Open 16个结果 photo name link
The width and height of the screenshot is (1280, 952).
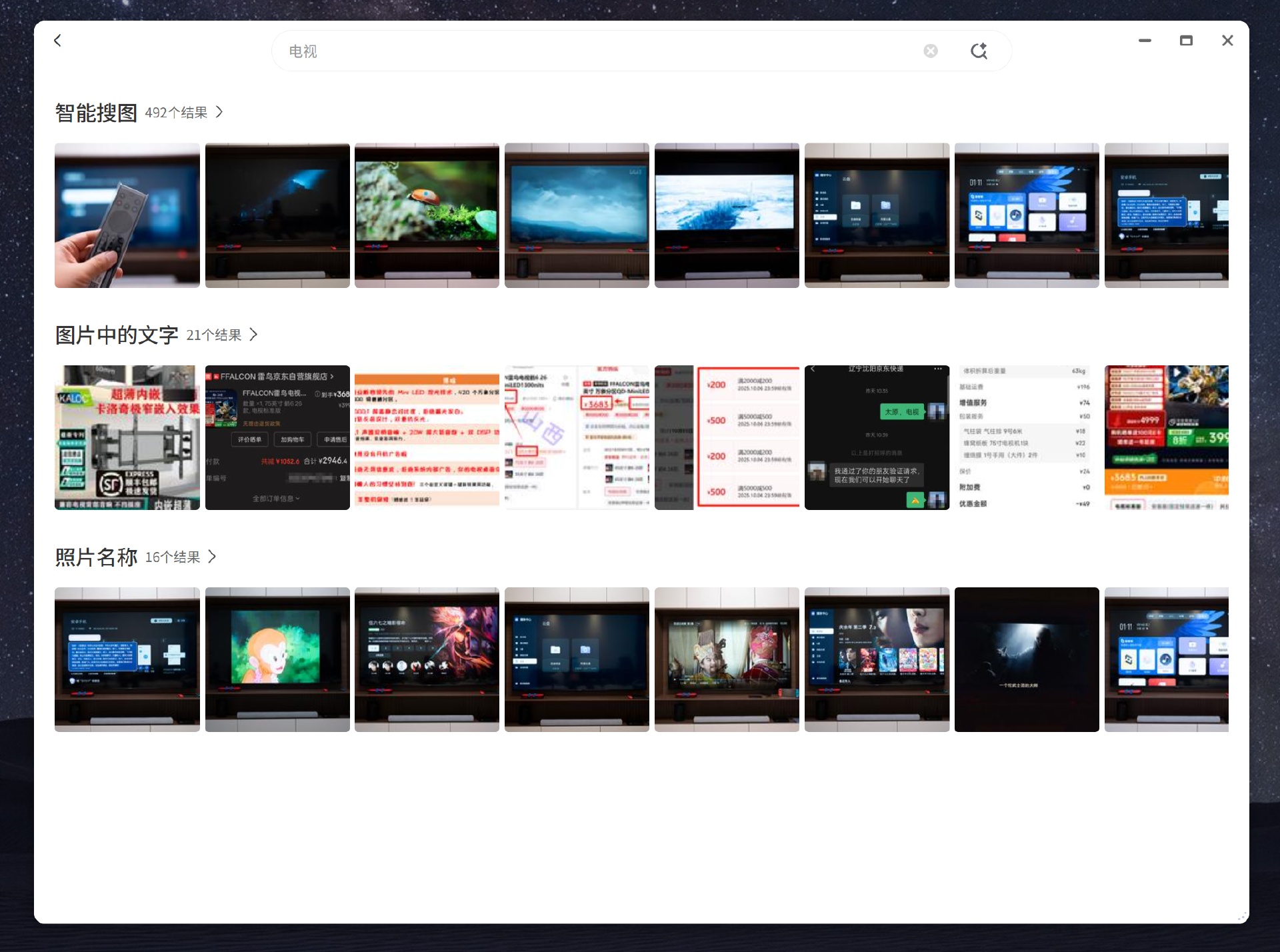pos(173,557)
